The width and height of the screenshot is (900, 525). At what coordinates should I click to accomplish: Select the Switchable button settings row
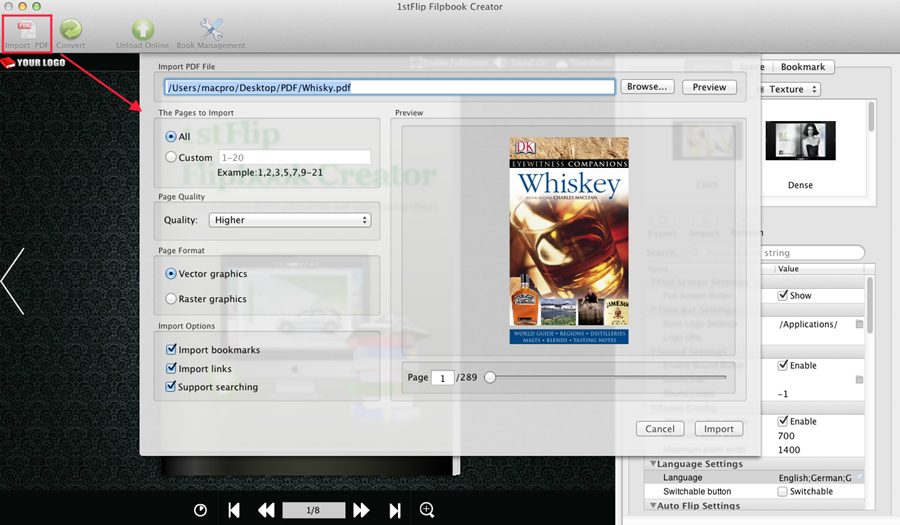(x=754, y=491)
